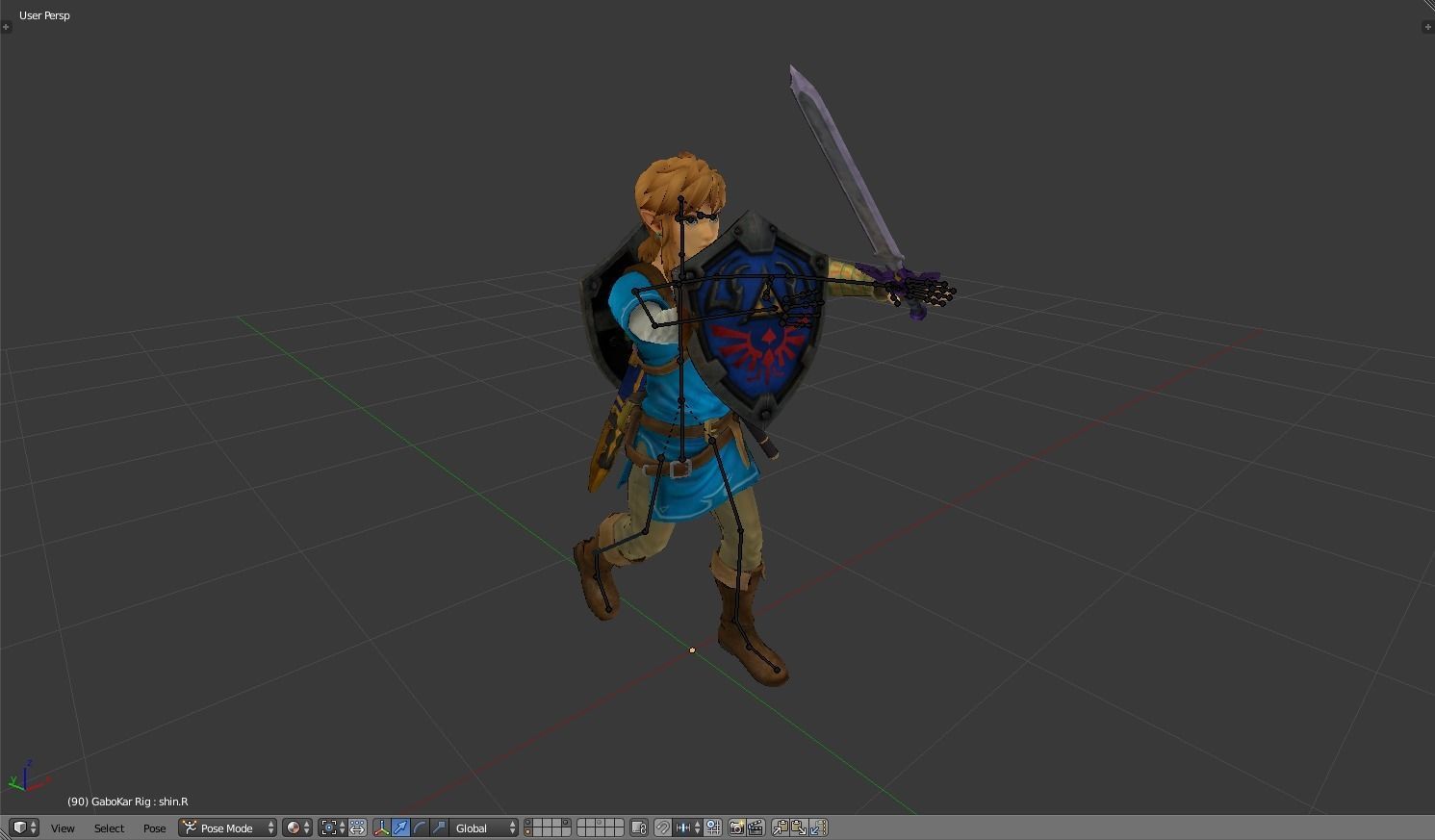The width and height of the screenshot is (1435, 840).
Task: Toggle lock layers to scene
Action: pos(639,827)
